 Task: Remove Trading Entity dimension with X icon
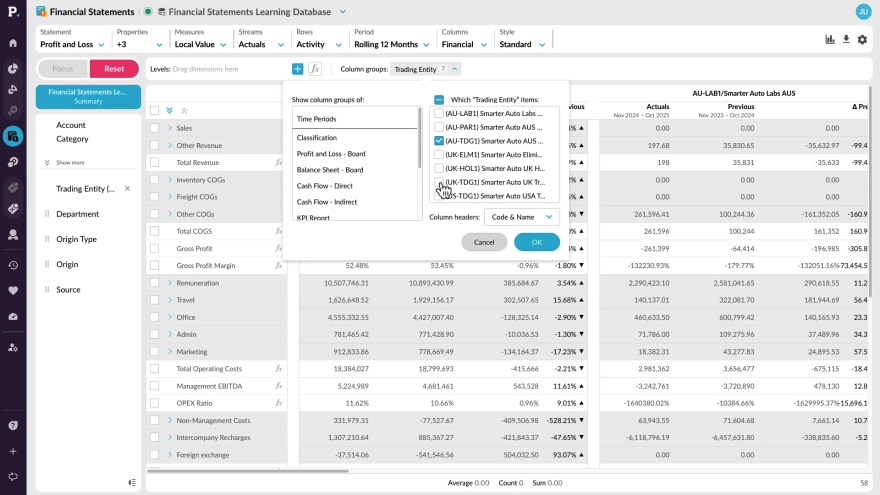pos(127,189)
